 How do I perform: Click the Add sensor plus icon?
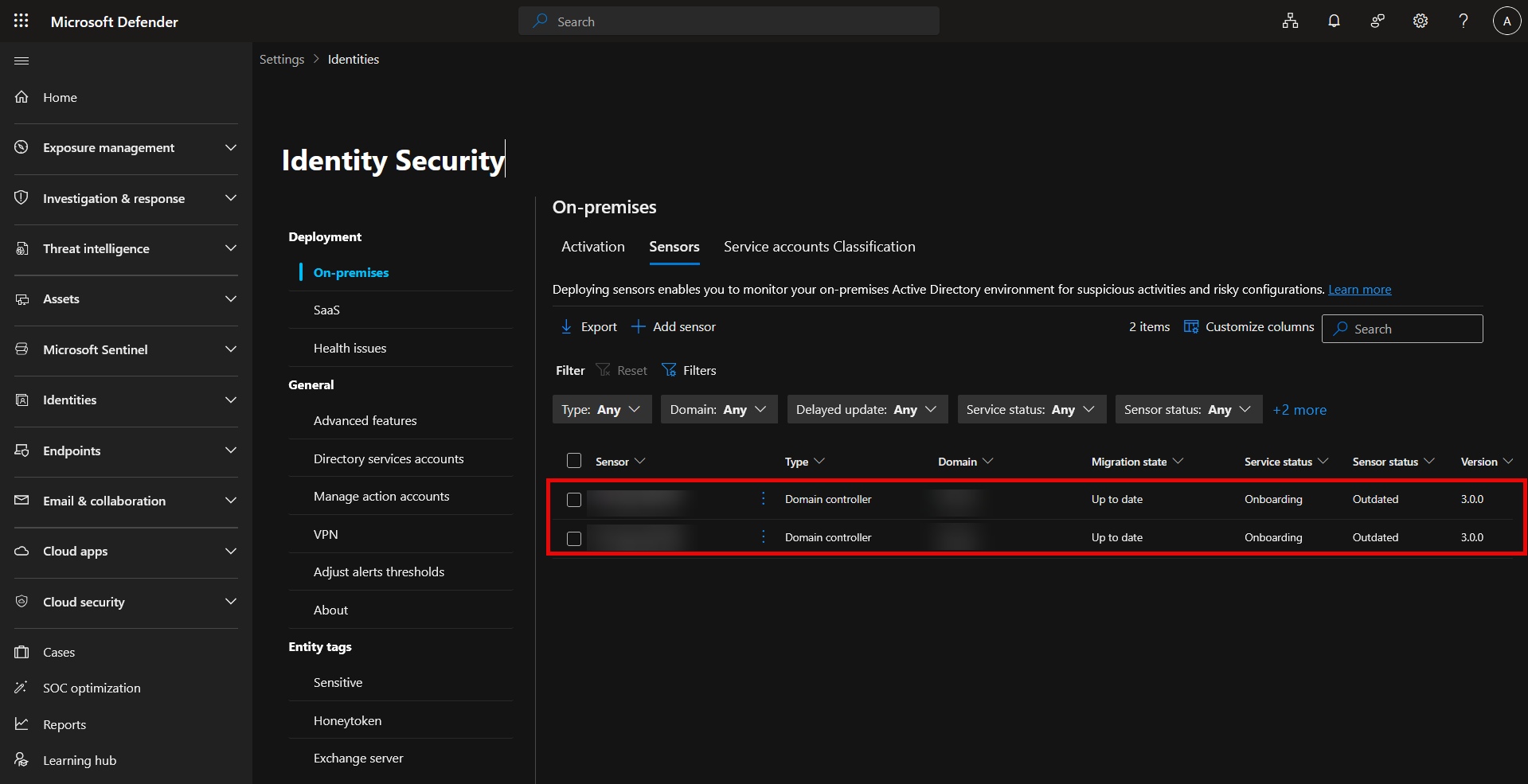click(638, 326)
